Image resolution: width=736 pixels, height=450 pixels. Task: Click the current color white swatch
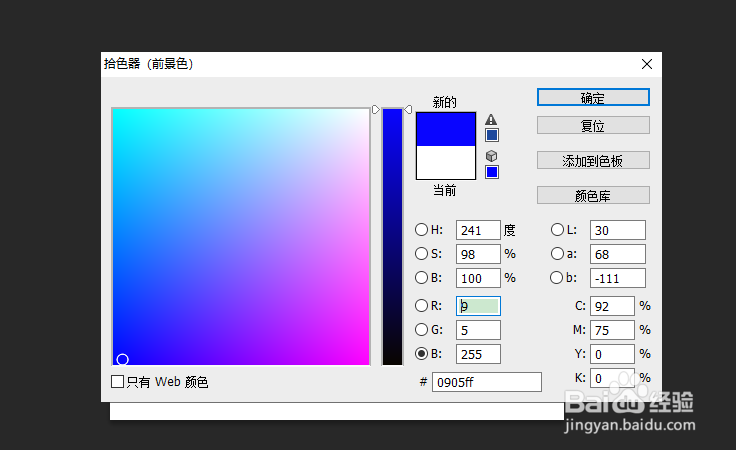point(446,162)
